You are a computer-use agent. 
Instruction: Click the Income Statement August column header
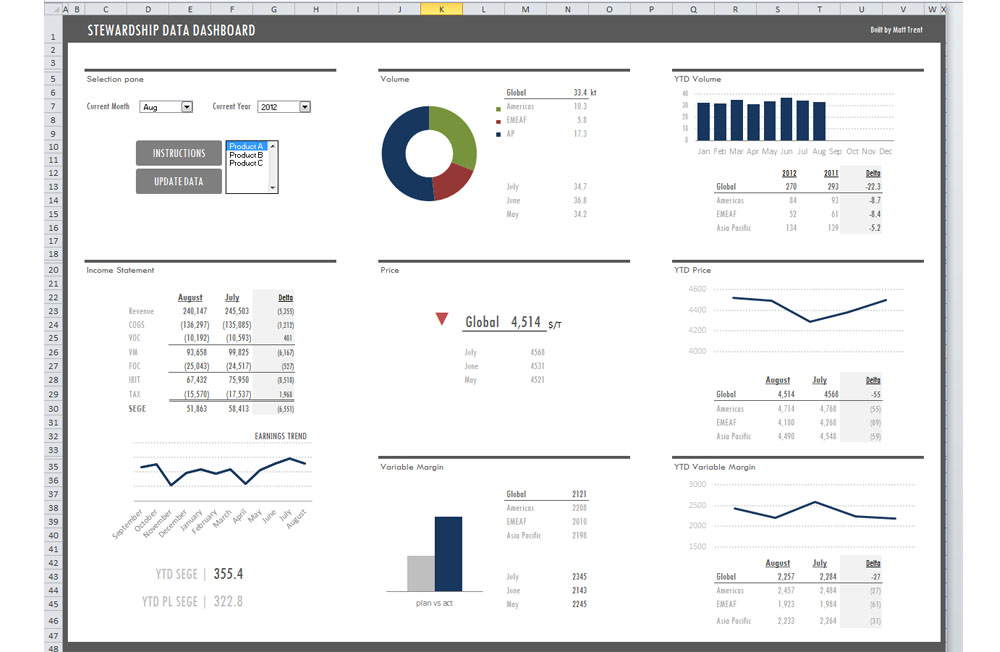(190, 298)
